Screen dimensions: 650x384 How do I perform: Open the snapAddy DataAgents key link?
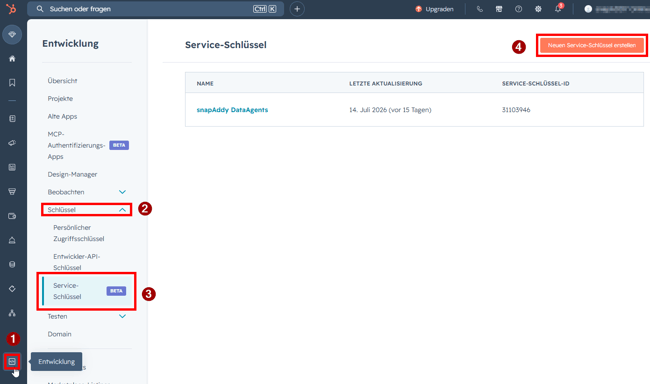(232, 110)
